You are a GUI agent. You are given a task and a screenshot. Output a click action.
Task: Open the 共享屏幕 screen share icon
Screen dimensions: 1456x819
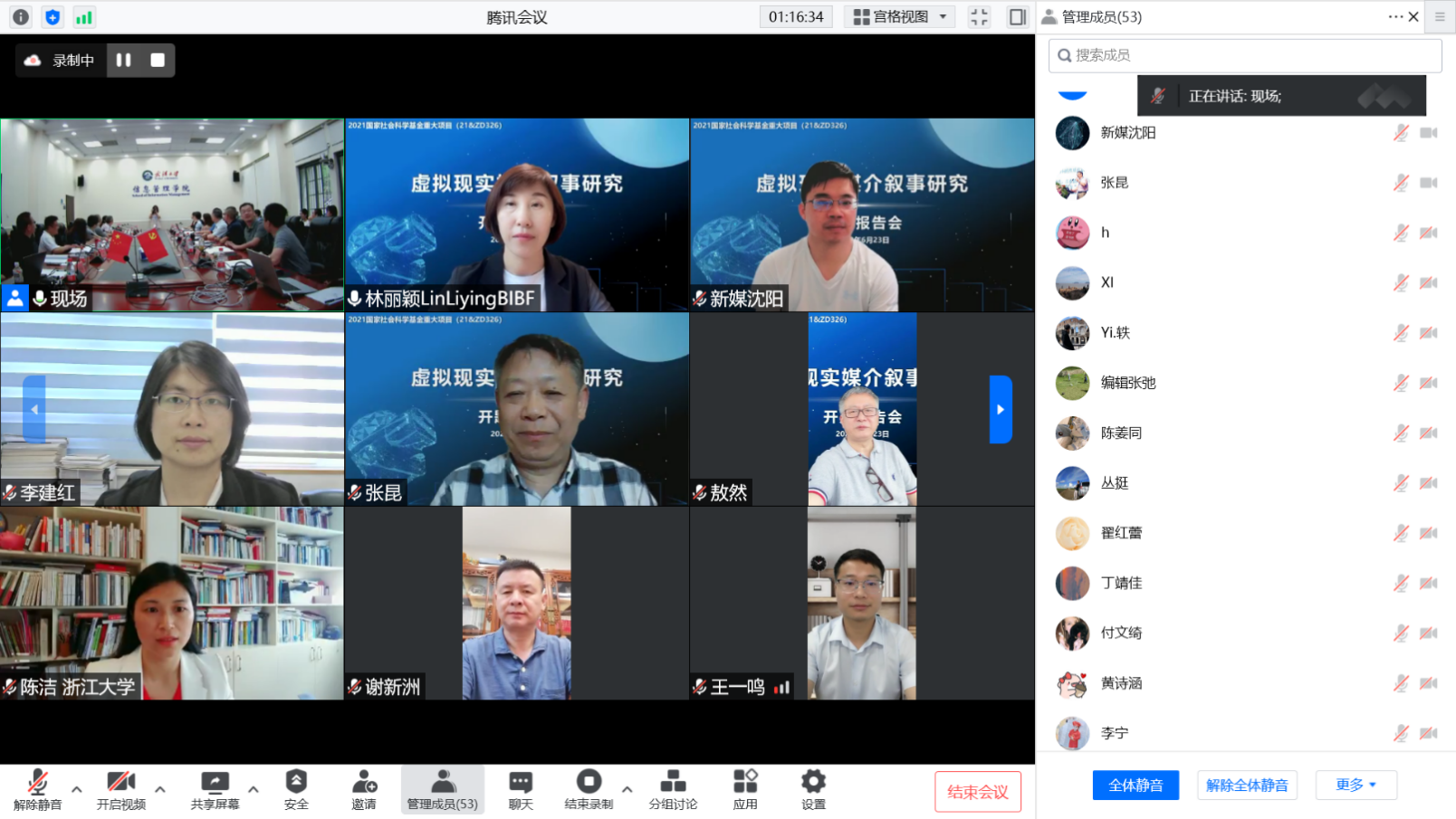[x=215, y=783]
